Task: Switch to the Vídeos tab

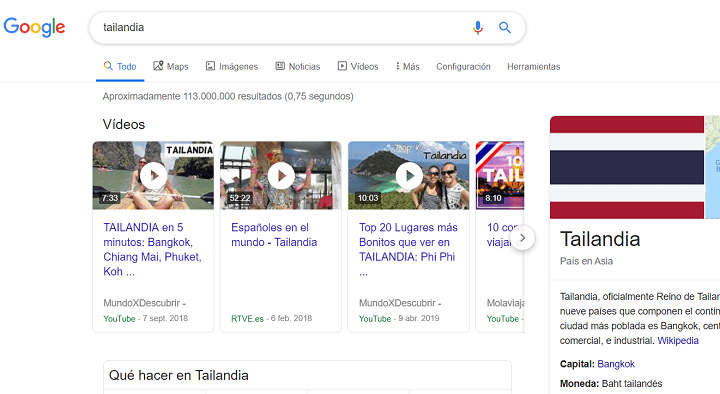Action: 358,67
